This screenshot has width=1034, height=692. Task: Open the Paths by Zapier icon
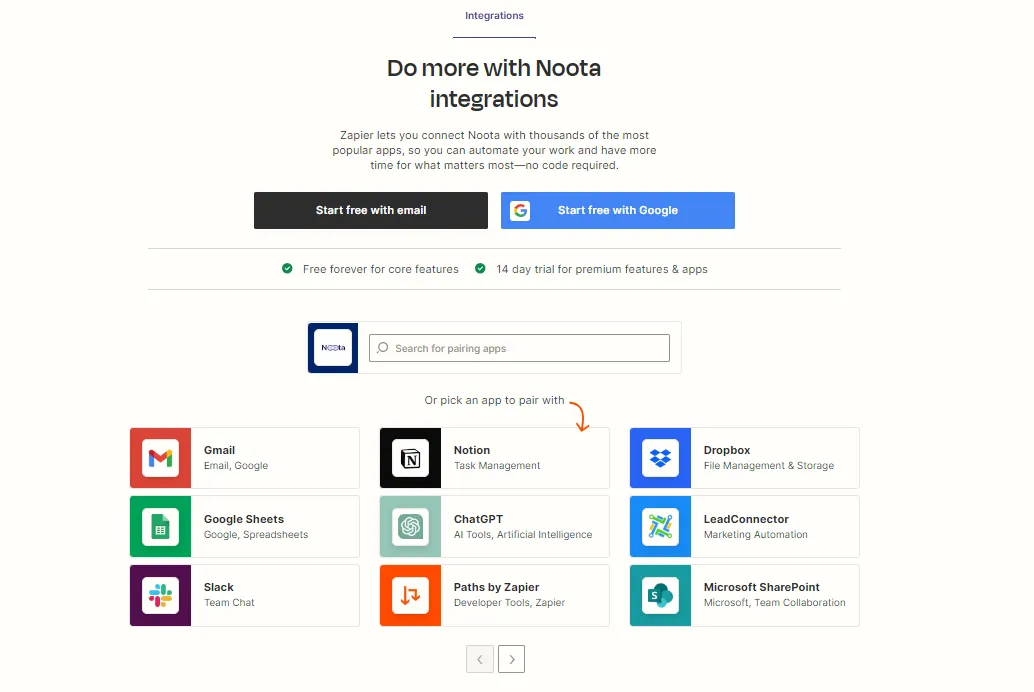(410, 595)
